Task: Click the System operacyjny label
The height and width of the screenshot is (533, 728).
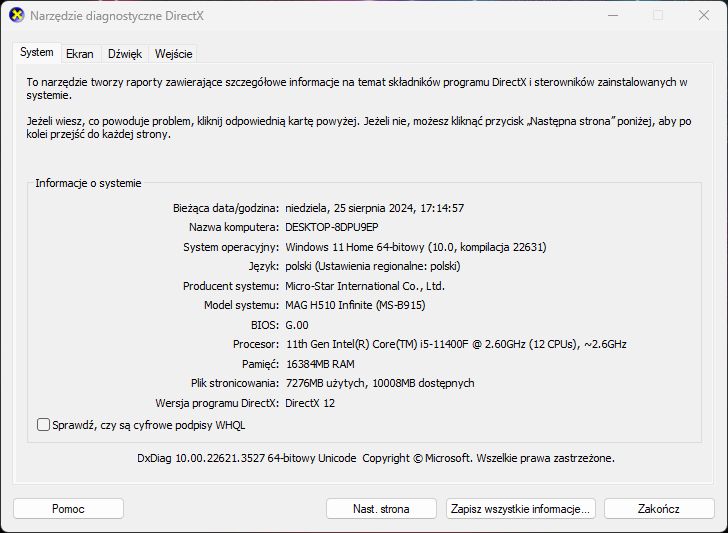Action: tap(231, 247)
